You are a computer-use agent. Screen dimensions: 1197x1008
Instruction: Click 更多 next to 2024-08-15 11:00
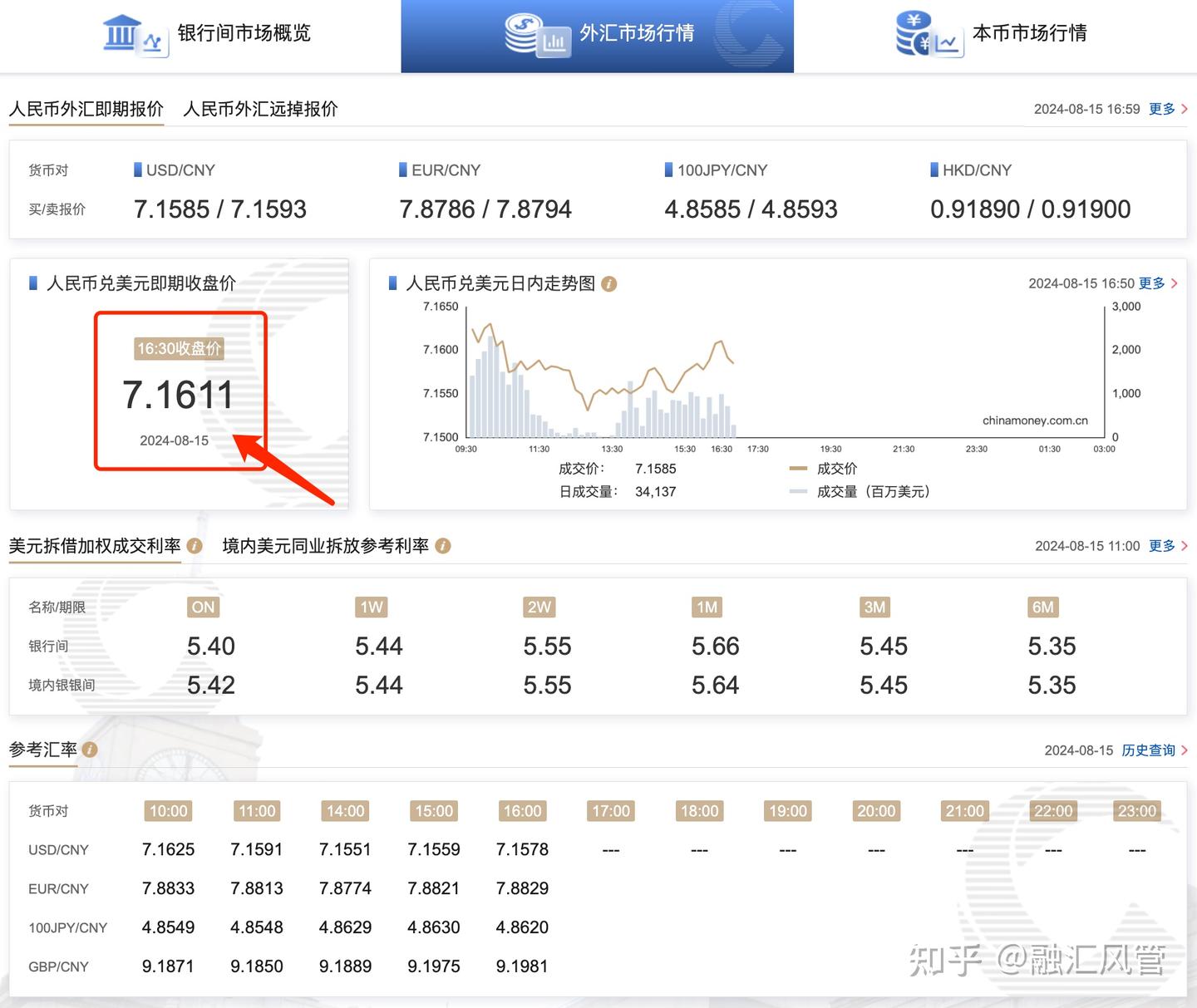click(x=1163, y=546)
